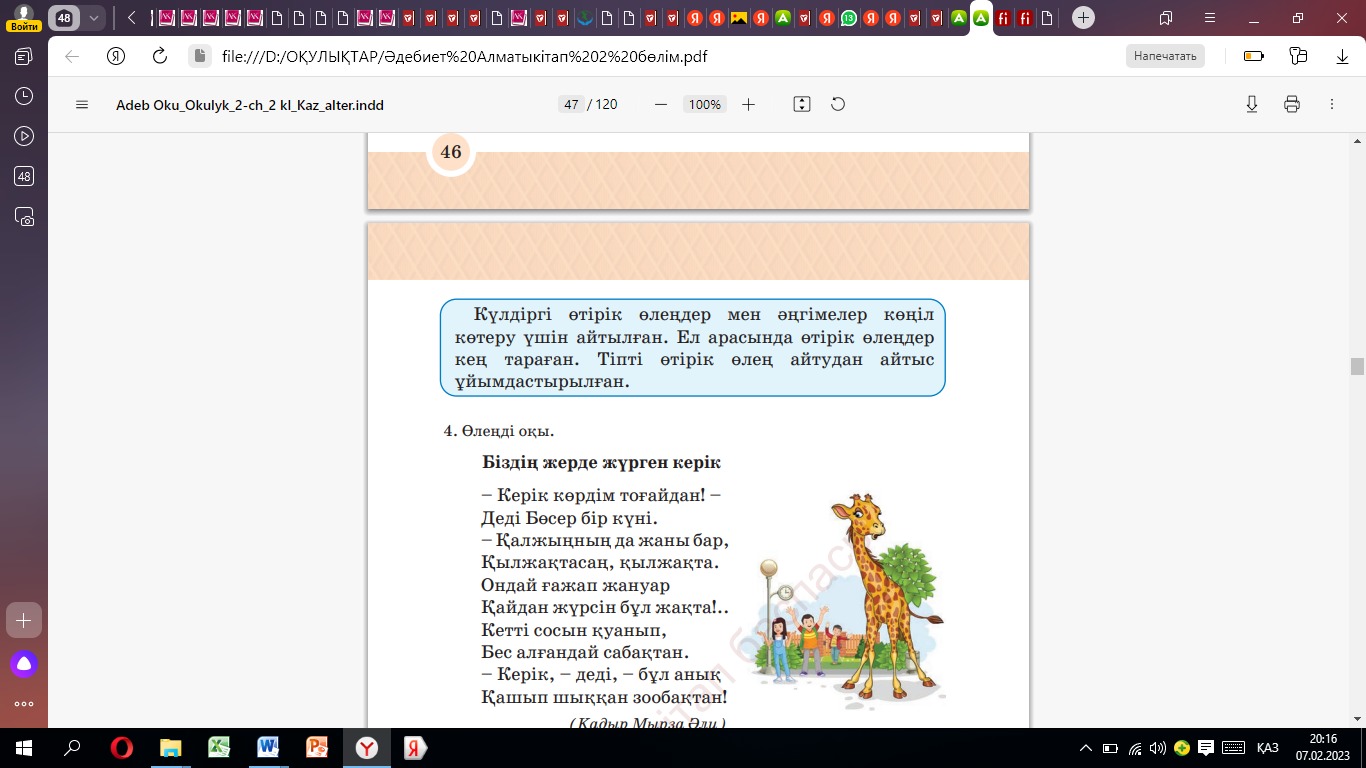The image size is (1366, 768).
Task: Click the text '4. Өлеңді оқы.'
Action: 499,431
